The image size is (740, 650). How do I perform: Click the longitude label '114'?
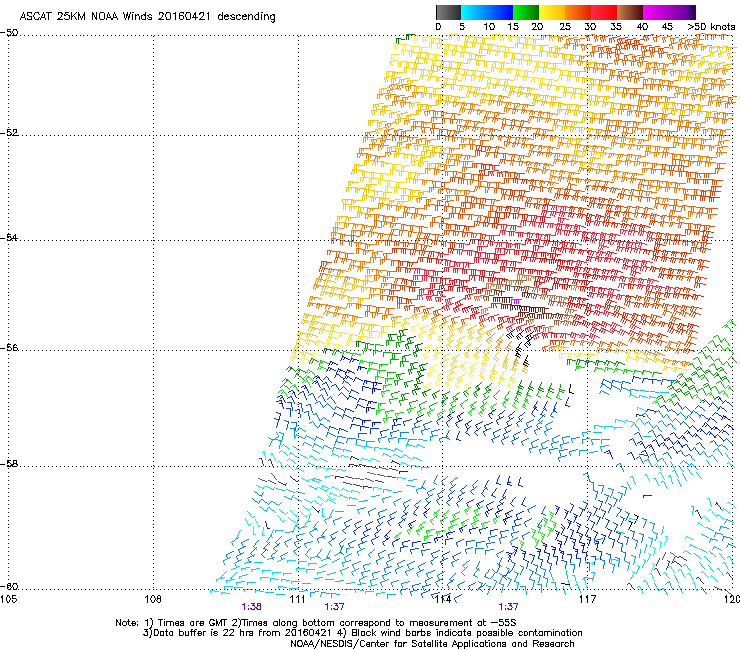443,599
